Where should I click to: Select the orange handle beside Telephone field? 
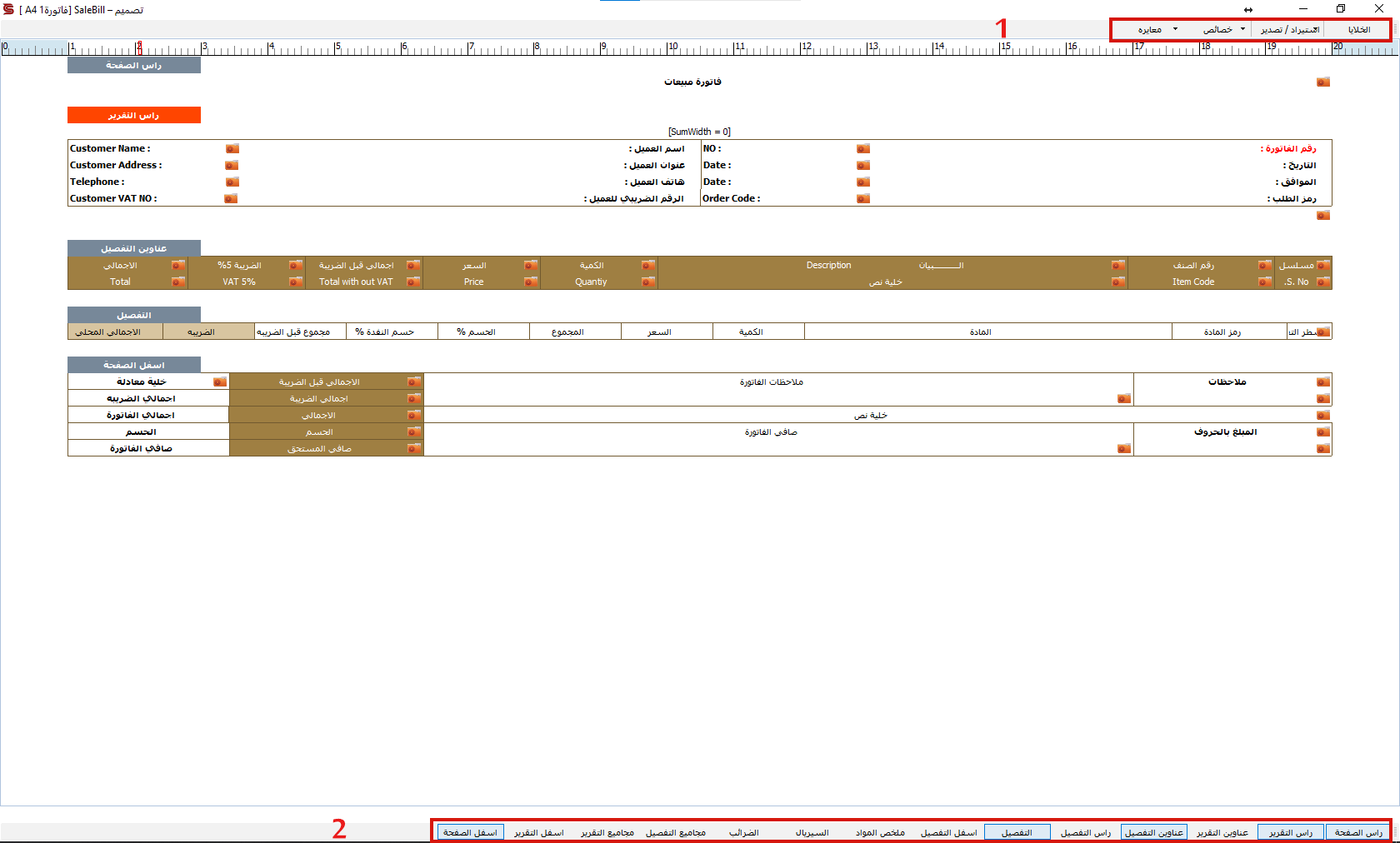tap(232, 182)
